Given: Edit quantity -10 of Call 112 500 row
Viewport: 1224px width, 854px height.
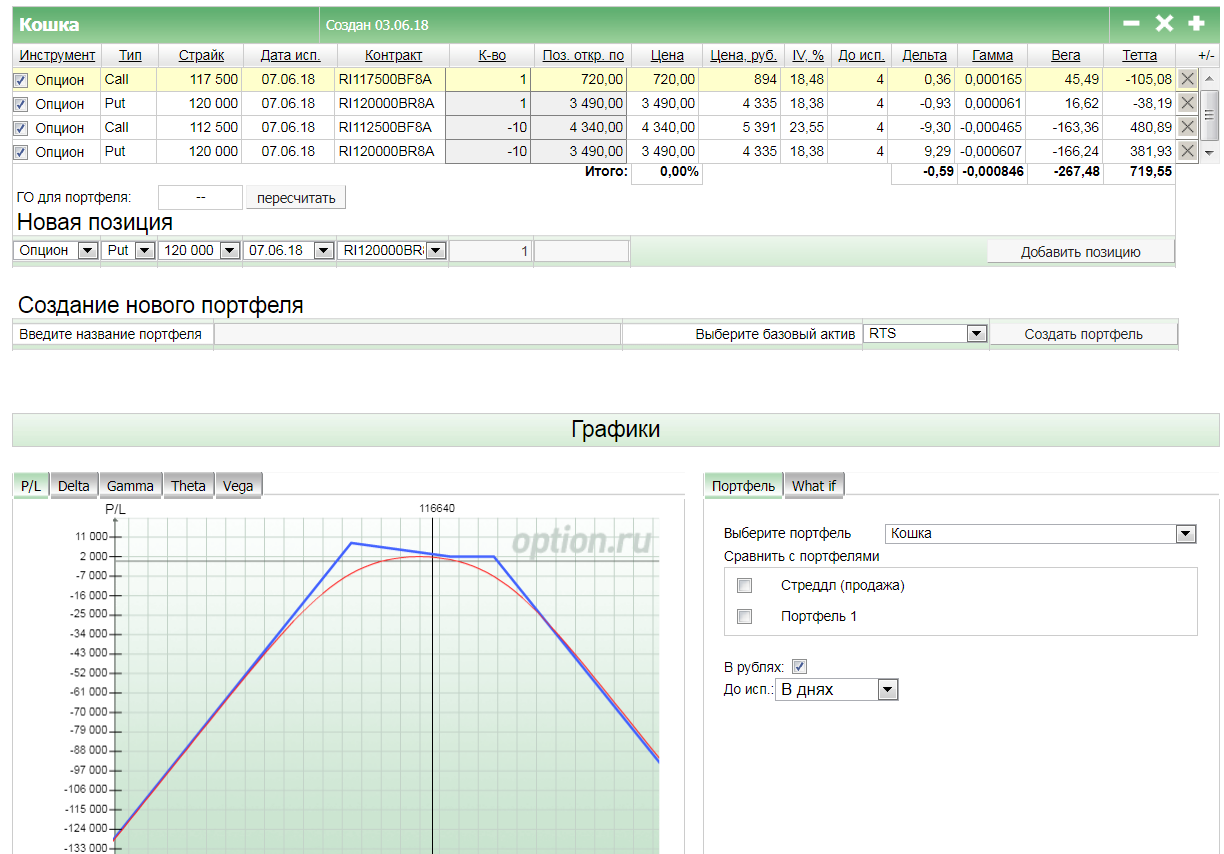Looking at the screenshot, I should click(487, 127).
